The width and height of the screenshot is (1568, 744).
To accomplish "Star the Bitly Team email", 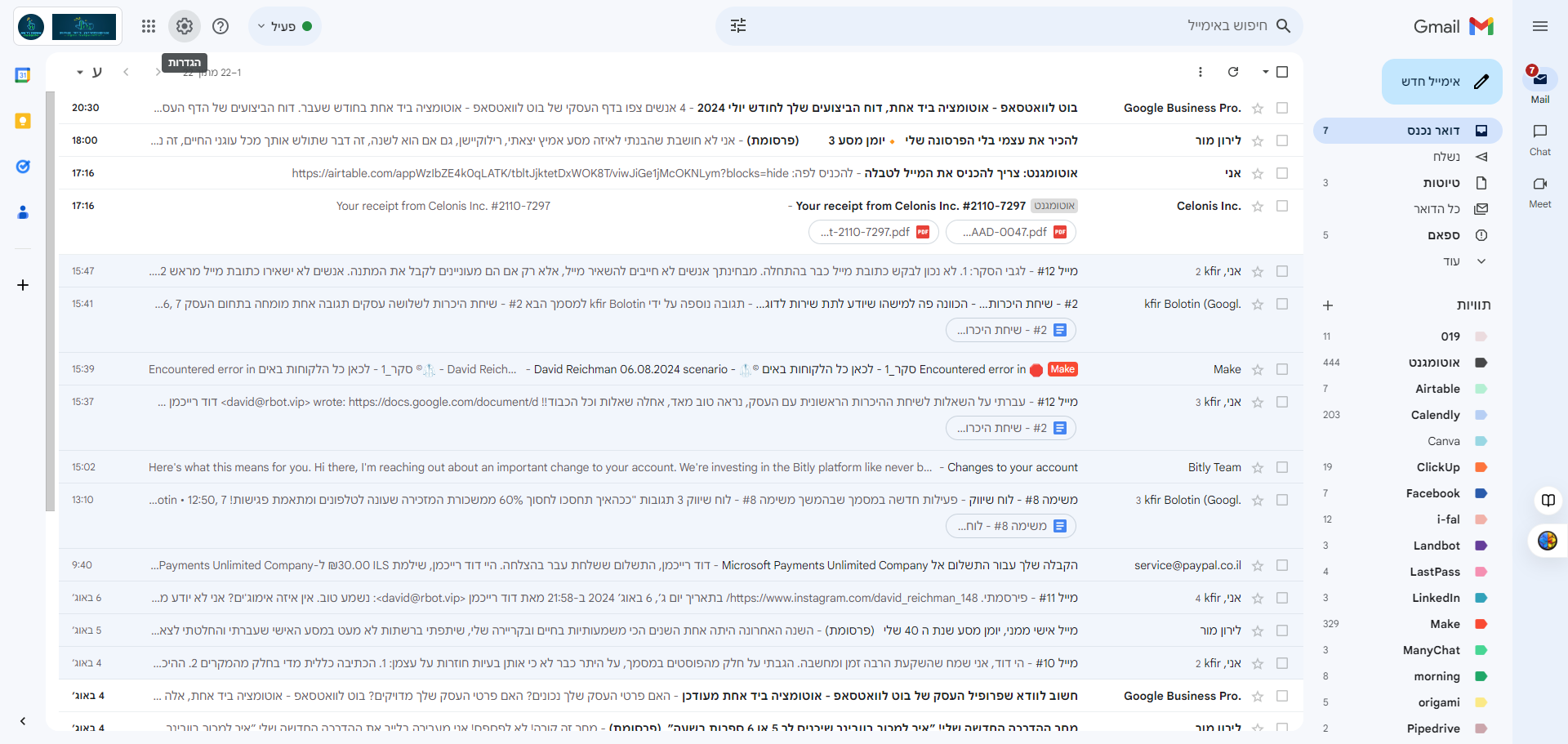I will [x=1258, y=467].
